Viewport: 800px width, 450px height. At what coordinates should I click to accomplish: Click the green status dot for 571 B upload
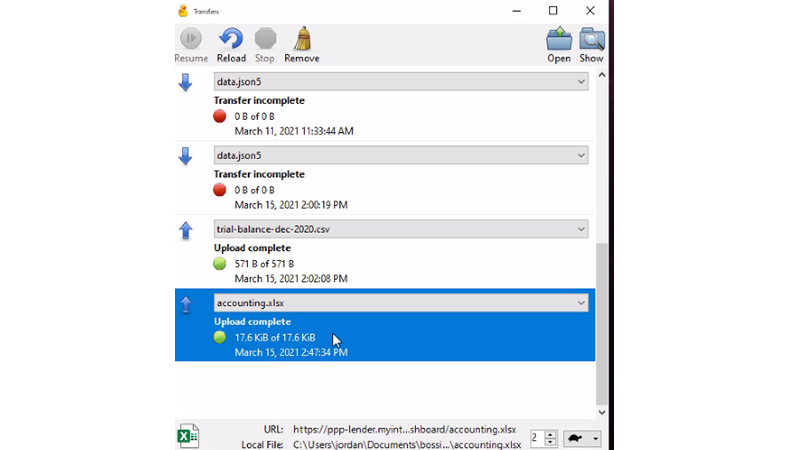coord(219,264)
